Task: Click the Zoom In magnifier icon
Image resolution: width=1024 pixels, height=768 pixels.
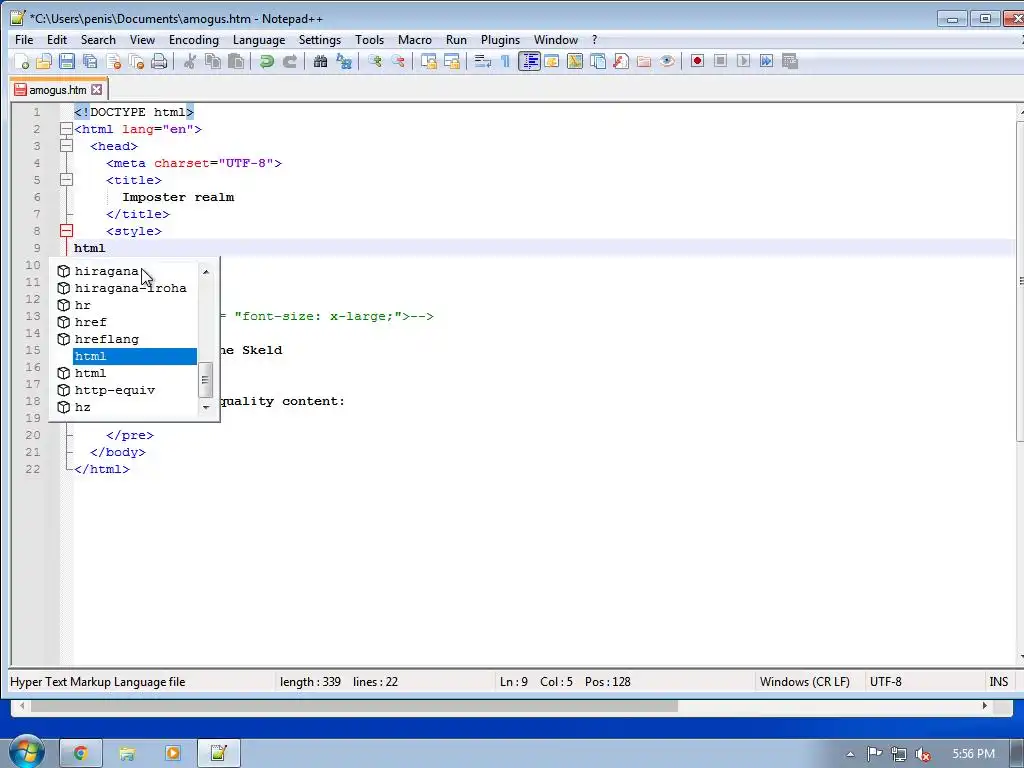Action: coord(375,61)
